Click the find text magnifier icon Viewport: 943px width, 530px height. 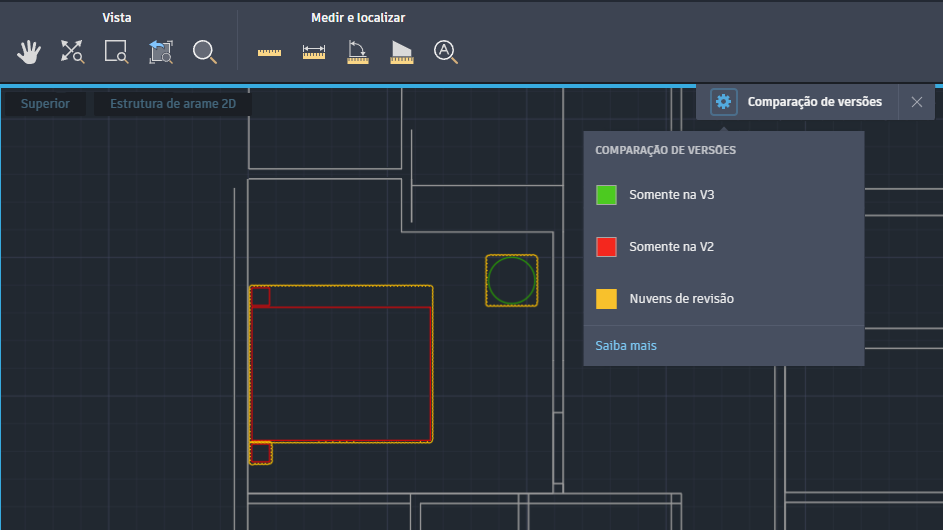[446, 52]
